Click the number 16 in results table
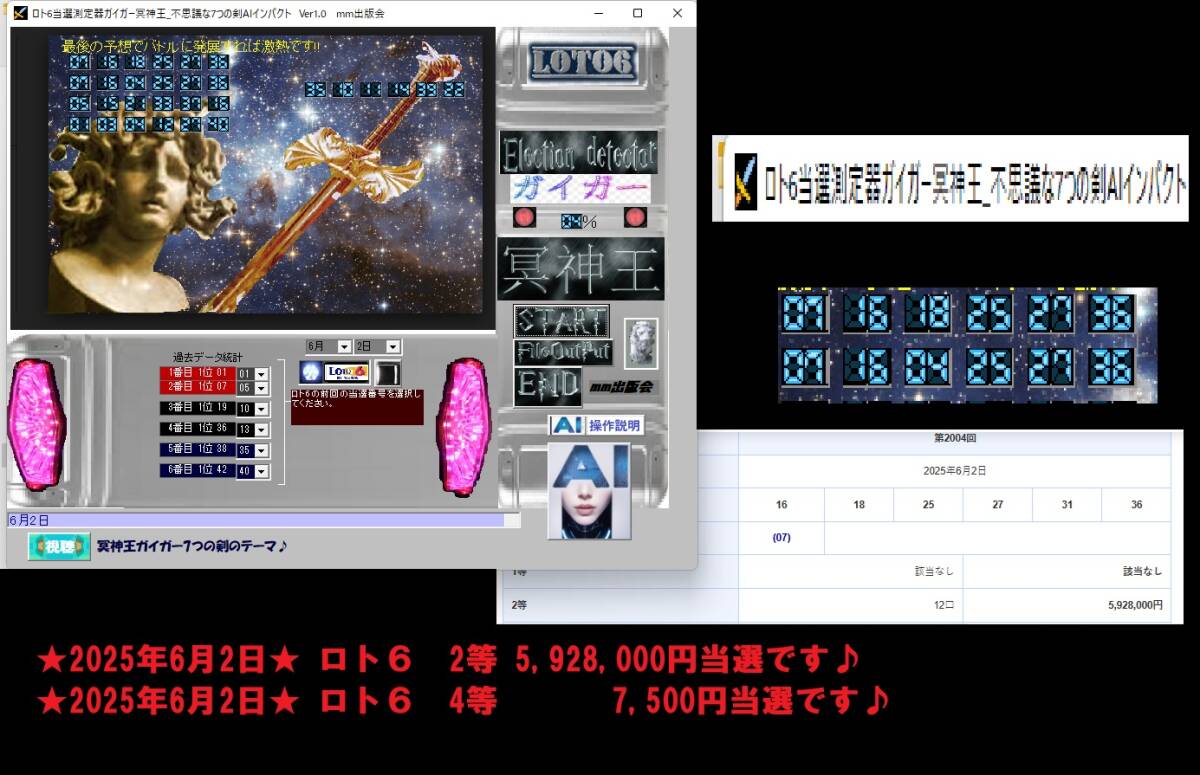The width and height of the screenshot is (1200, 775). 782,505
